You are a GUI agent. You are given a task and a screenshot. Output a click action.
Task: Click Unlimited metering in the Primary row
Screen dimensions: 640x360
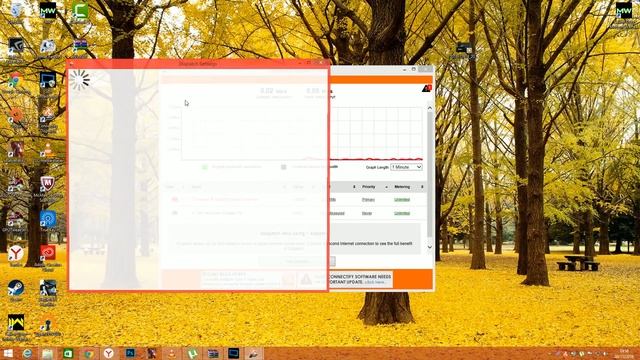pos(402,200)
